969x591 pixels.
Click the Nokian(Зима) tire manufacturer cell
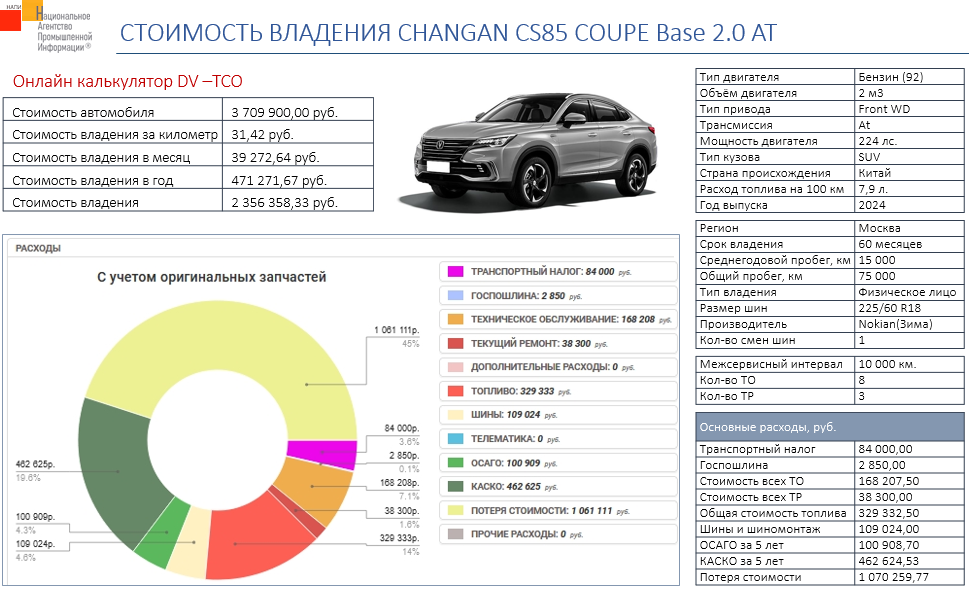pyautogui.click(x=909, y=324)
